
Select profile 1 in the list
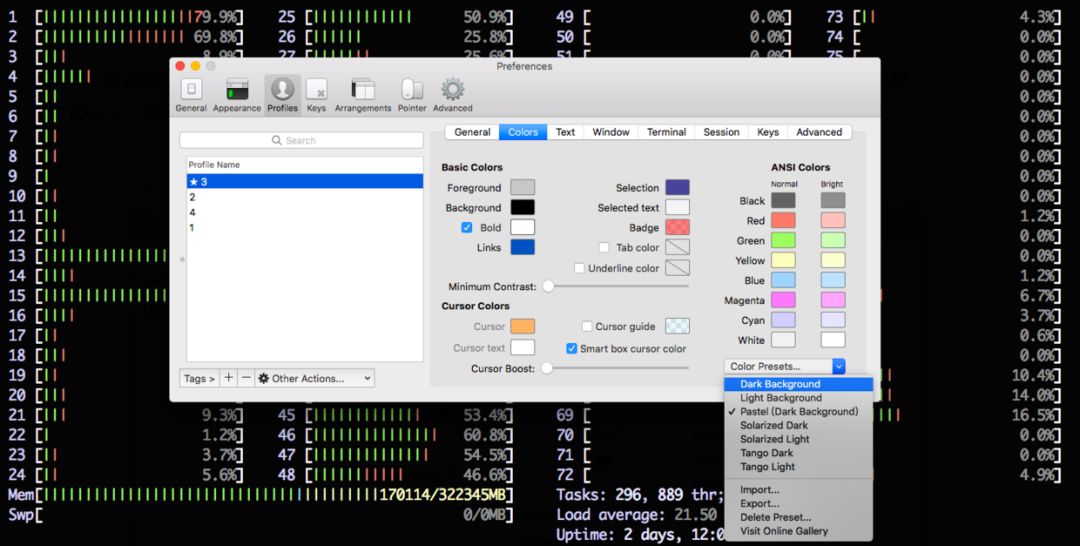(304, 227)
